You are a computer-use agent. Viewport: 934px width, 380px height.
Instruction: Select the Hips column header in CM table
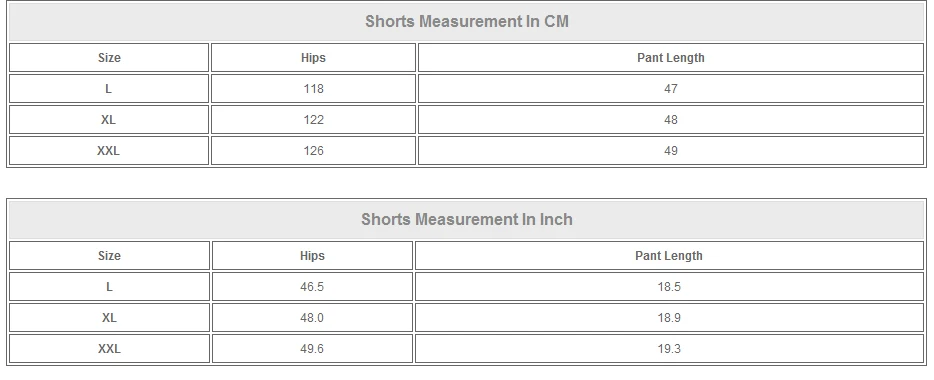(x=313, y=58)
